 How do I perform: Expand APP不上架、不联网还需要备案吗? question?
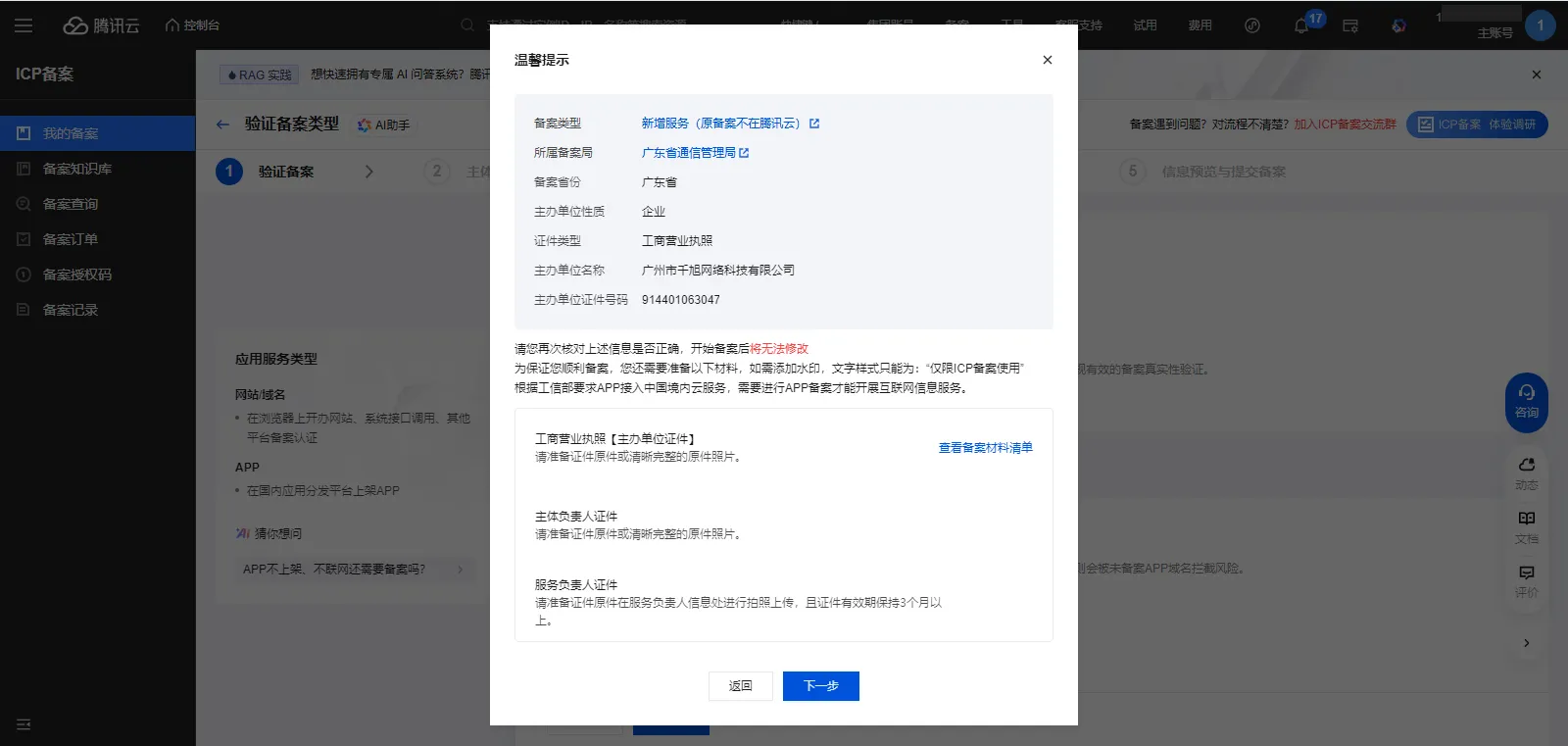click(x=355, y=569)
